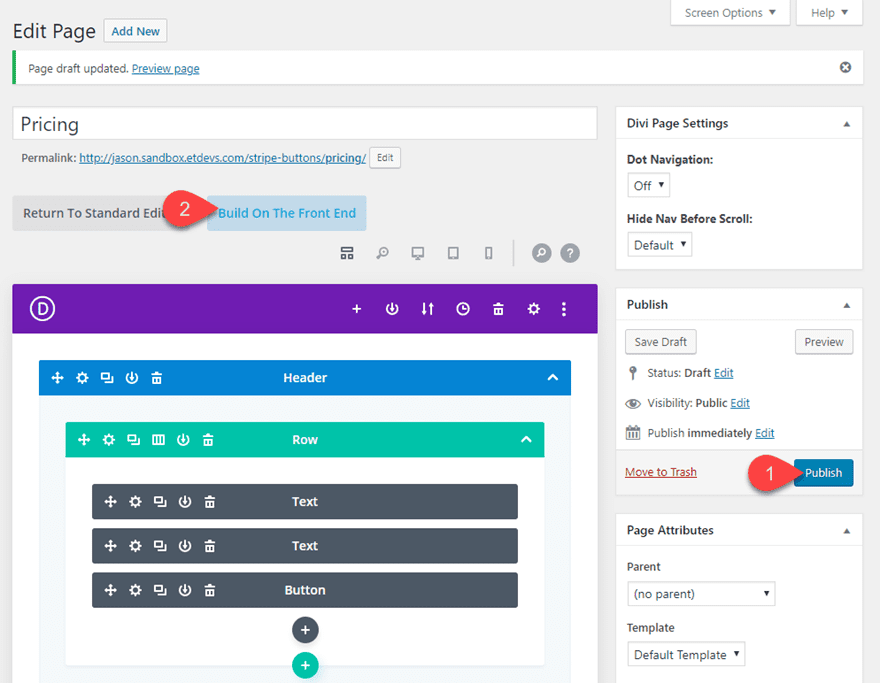Screen dimensions: 880x683
Task: Open Header section settings gear
Action: [x=82, y=377]
